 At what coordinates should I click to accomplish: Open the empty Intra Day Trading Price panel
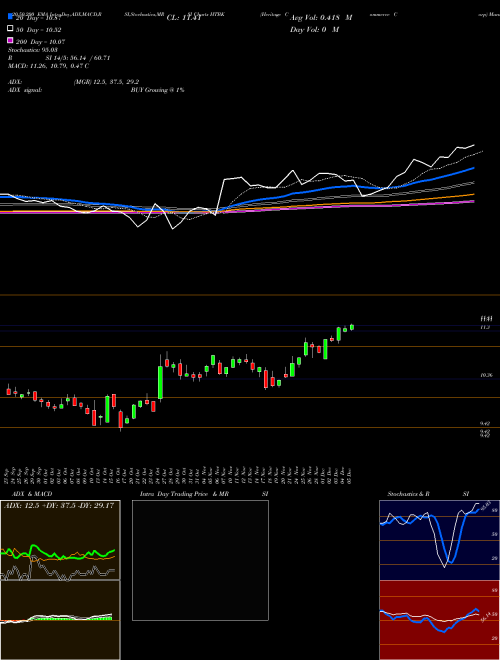(x=200, y=560)
